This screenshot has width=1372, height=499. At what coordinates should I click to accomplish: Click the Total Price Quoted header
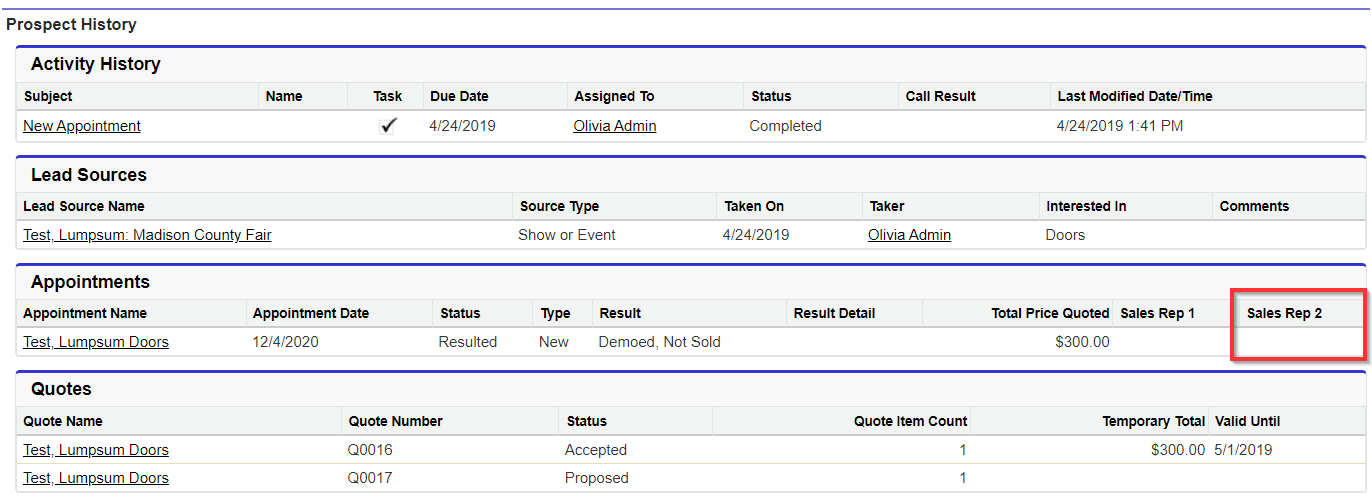(1050, 313)
